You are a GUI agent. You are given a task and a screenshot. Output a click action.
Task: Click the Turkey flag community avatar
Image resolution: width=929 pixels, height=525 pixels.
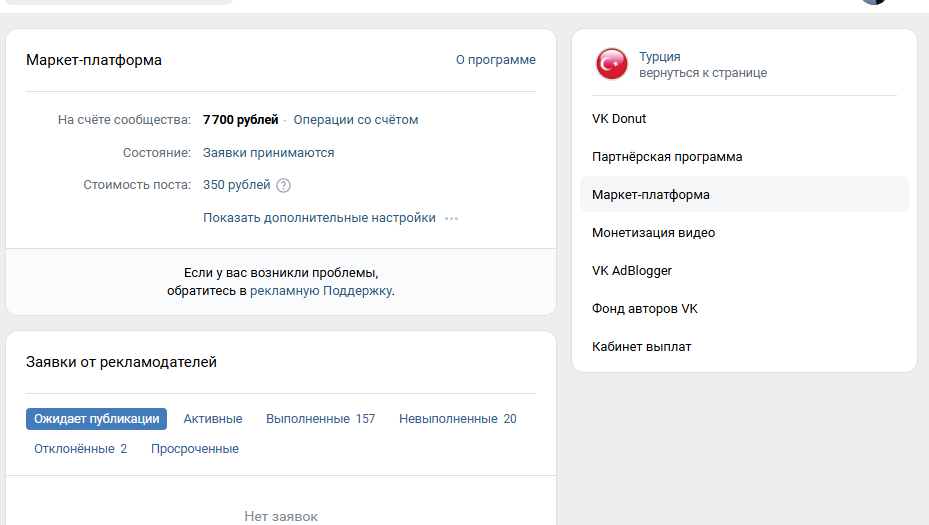611,64
